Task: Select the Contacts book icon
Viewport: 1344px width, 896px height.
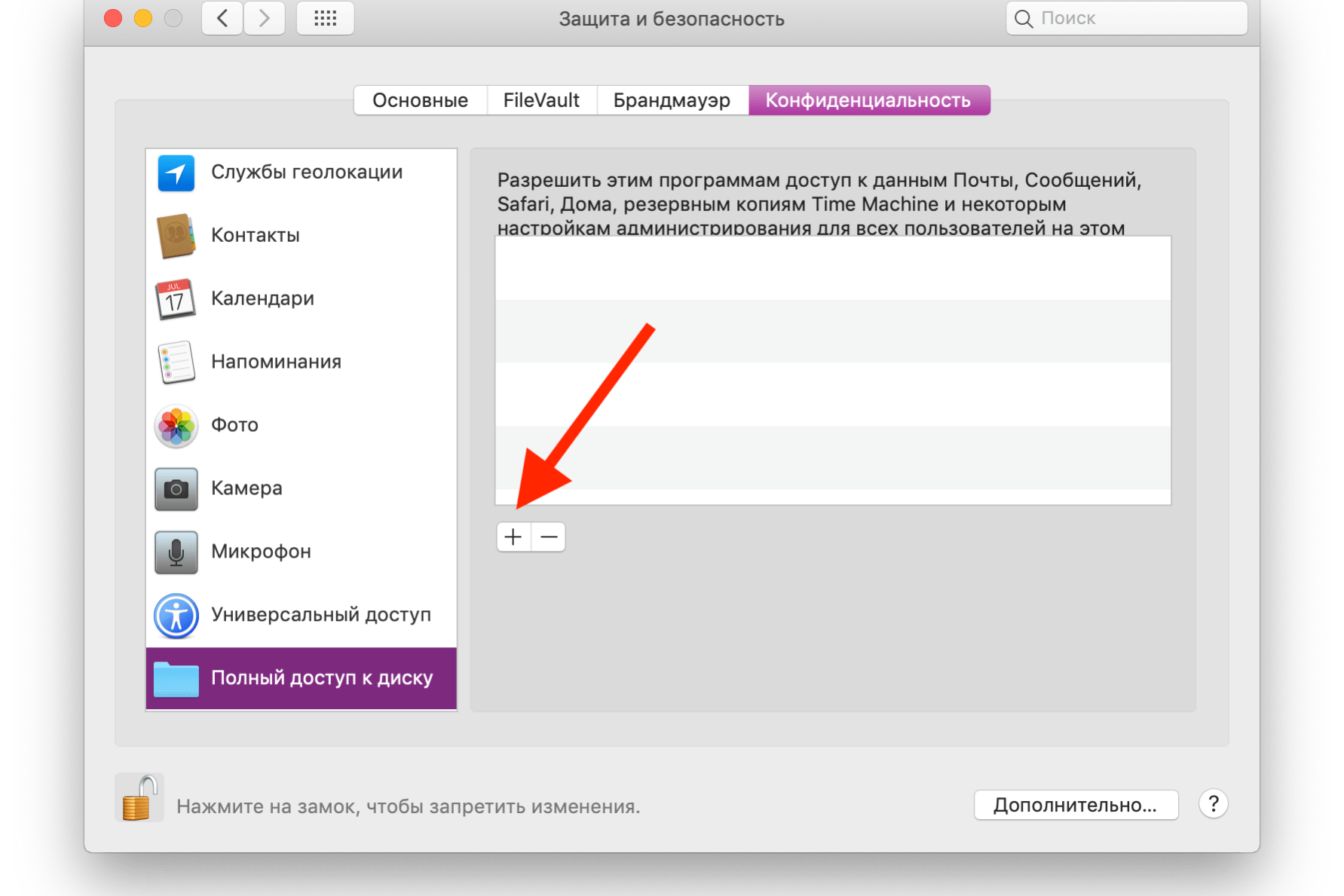Action: pos(176,236)
